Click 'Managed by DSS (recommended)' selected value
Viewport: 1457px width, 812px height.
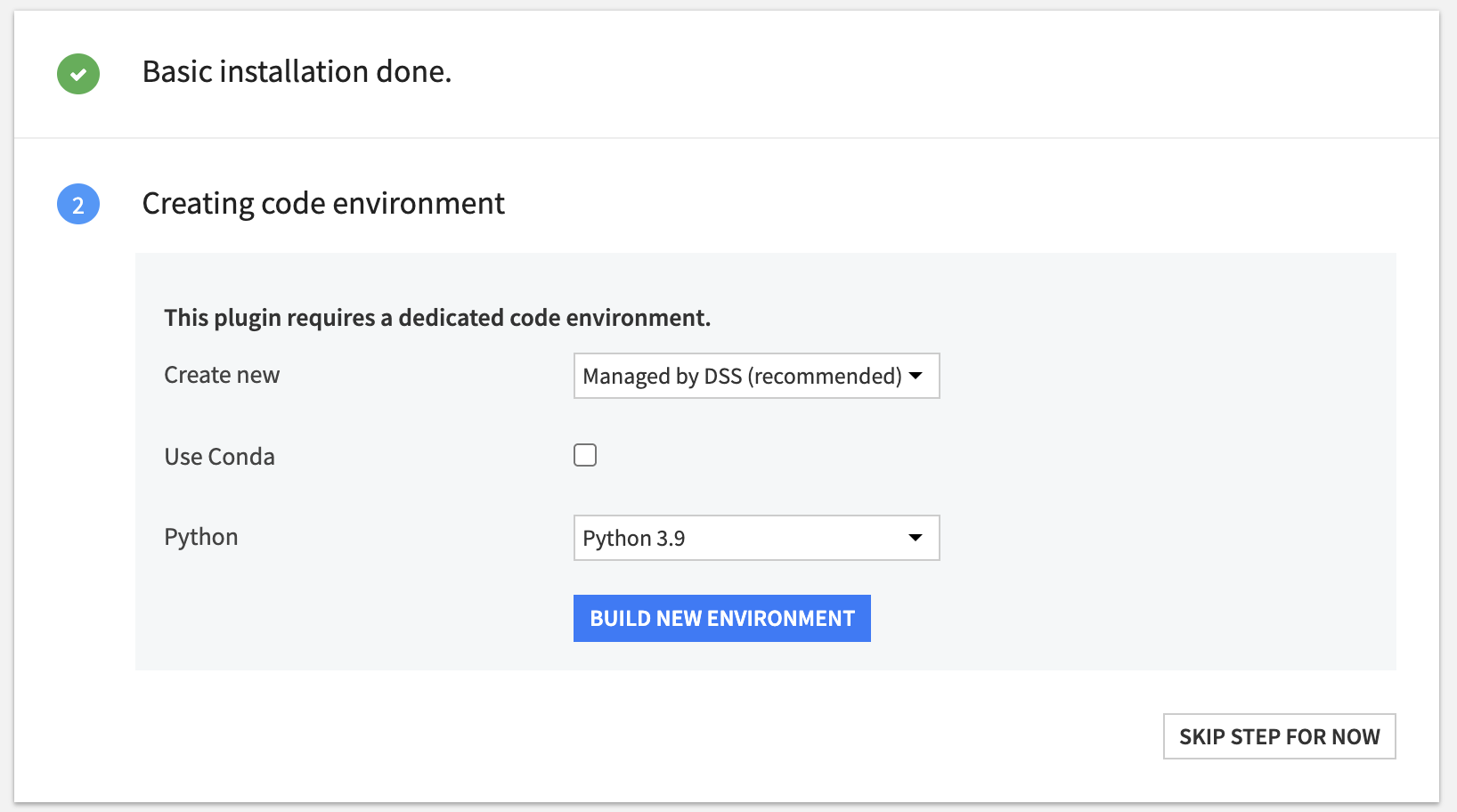pos(742,377)
